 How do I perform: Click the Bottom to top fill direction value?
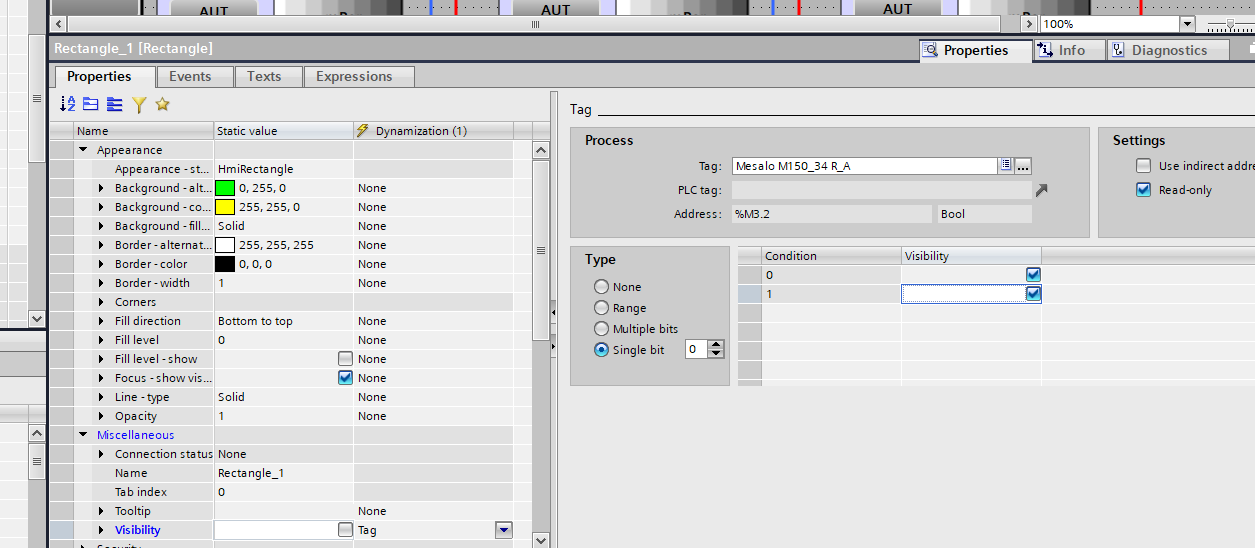[255, 321]
